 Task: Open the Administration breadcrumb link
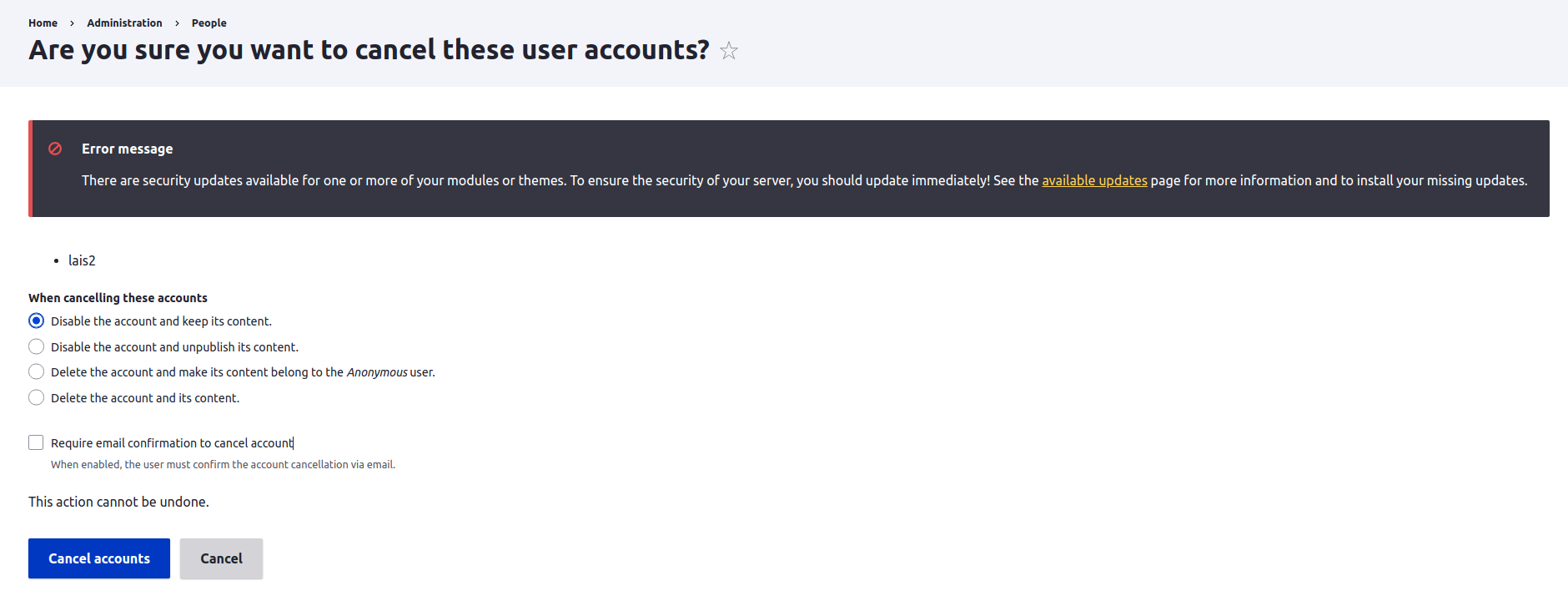coord(124,23)
